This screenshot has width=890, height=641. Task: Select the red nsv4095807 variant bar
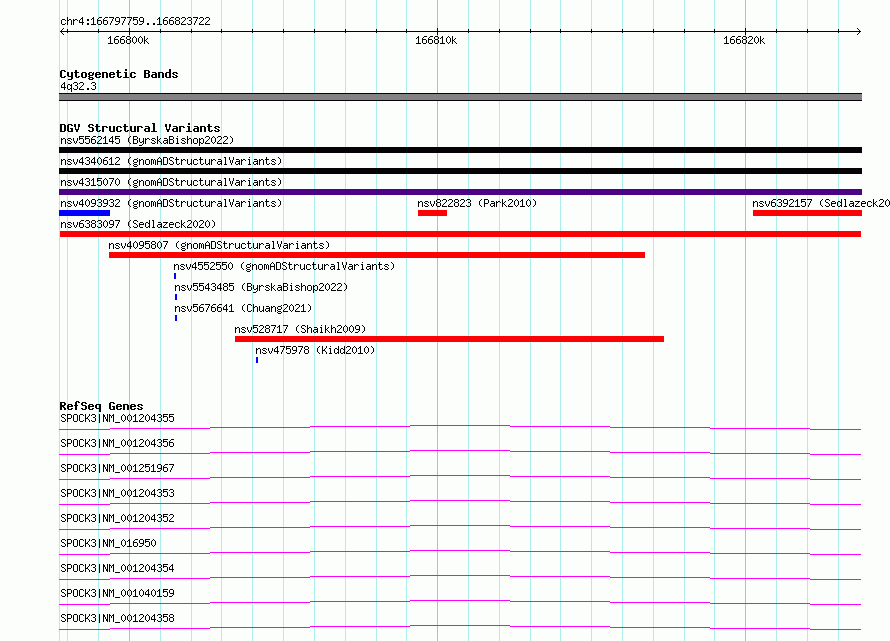377,255
